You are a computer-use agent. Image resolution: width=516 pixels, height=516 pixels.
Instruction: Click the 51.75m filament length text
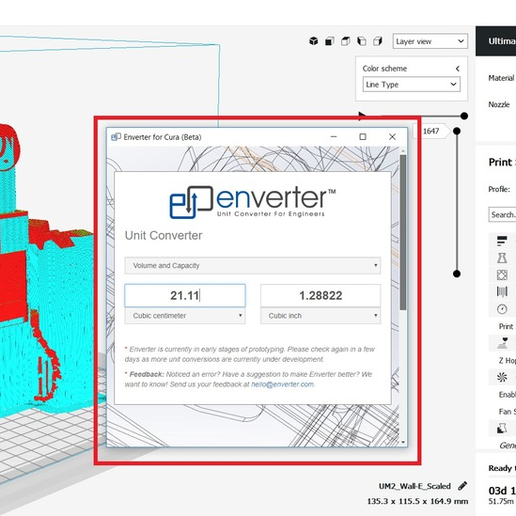pyautogui.click(x=501, y=501)
